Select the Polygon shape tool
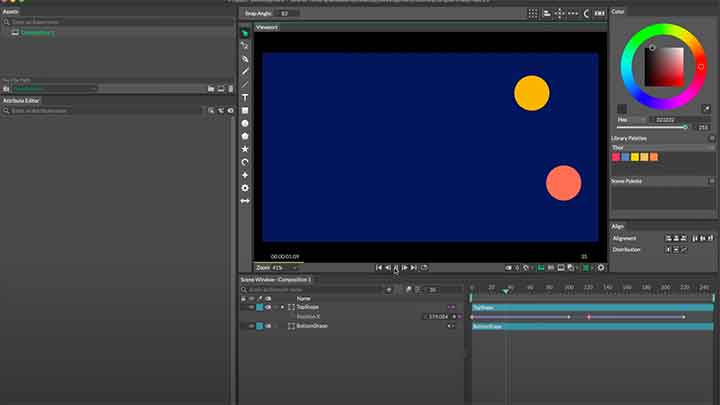This screenshot has width=720, height=405. (x=245, y=136)
